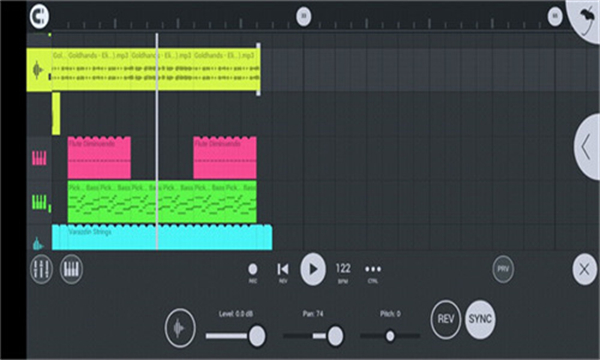Click the first timeline bar marker circle
Viewport: 600px width, 360px height.
coord(303,16)
